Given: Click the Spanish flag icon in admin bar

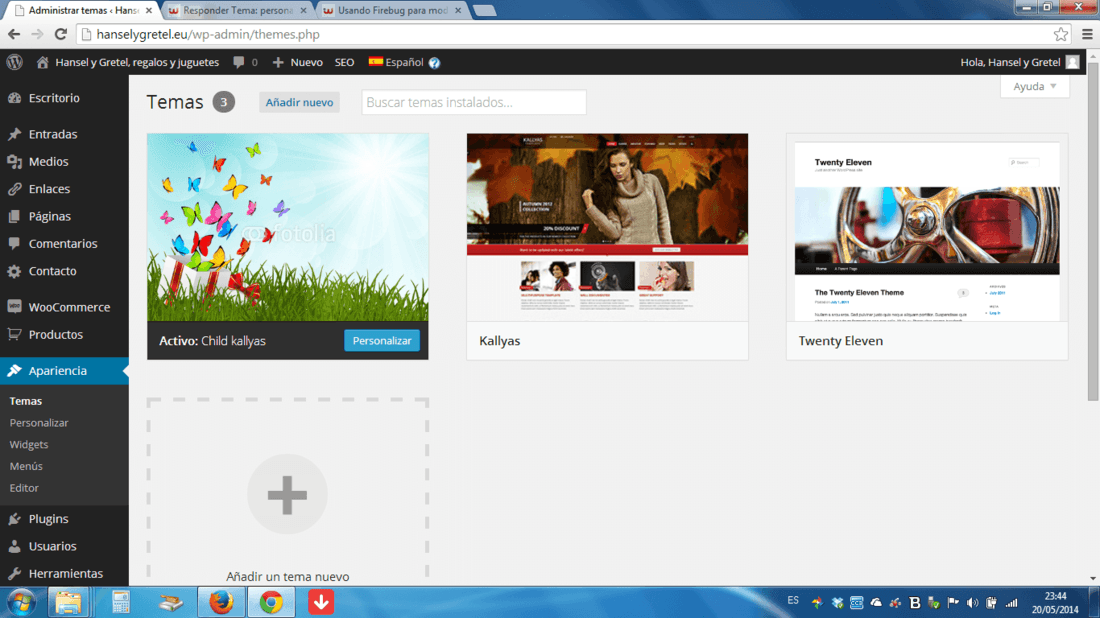Looking at the screenshot, I should [x=375, y=62].
